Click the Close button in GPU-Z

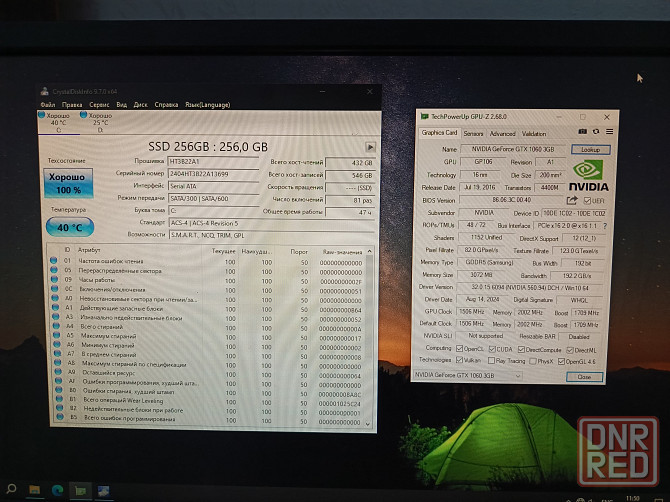click(583, 376)
